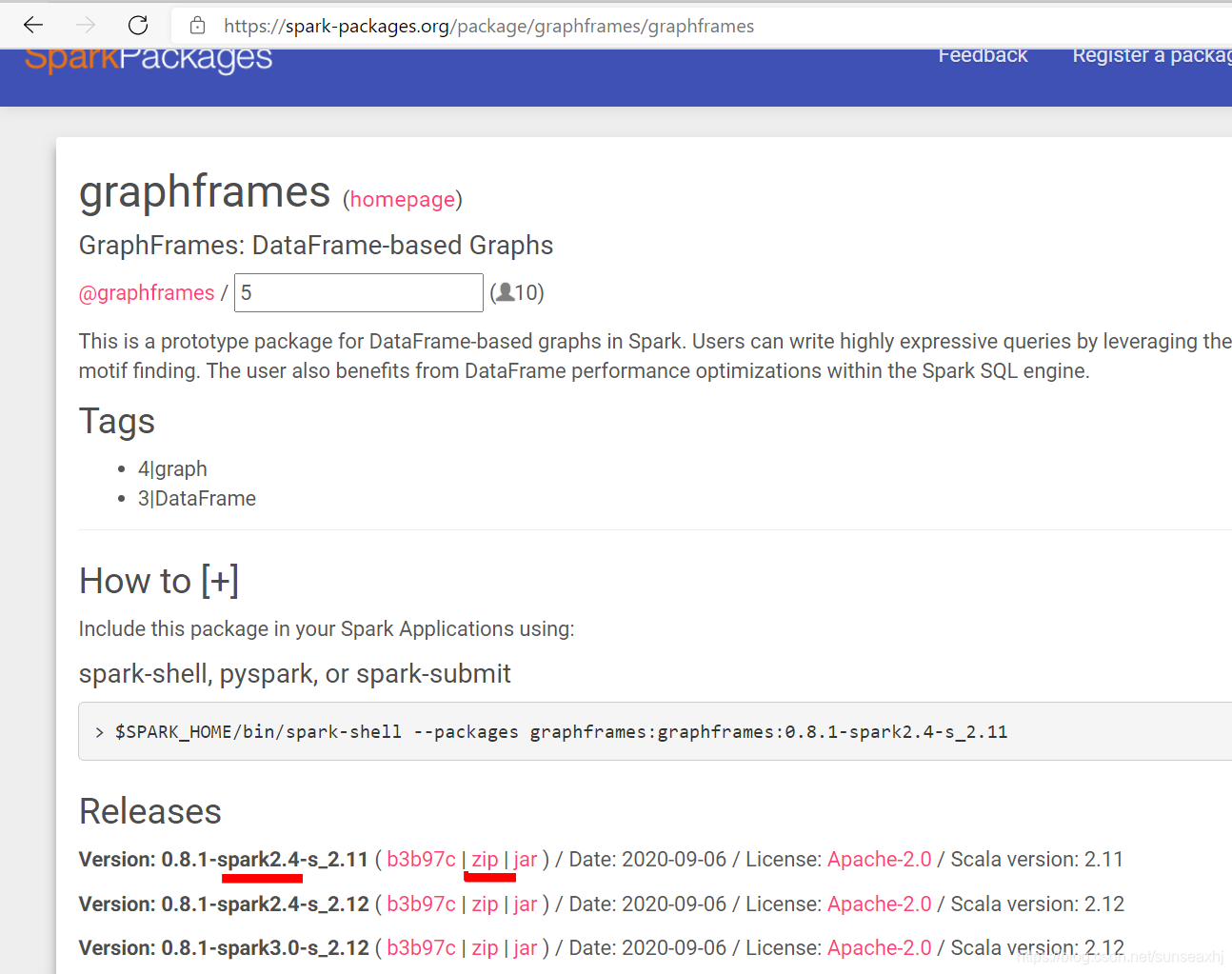Viewport: 1232px width, 974px height.
Task: Click the rating input field showing 5
Action: click(x=359, y=292)
